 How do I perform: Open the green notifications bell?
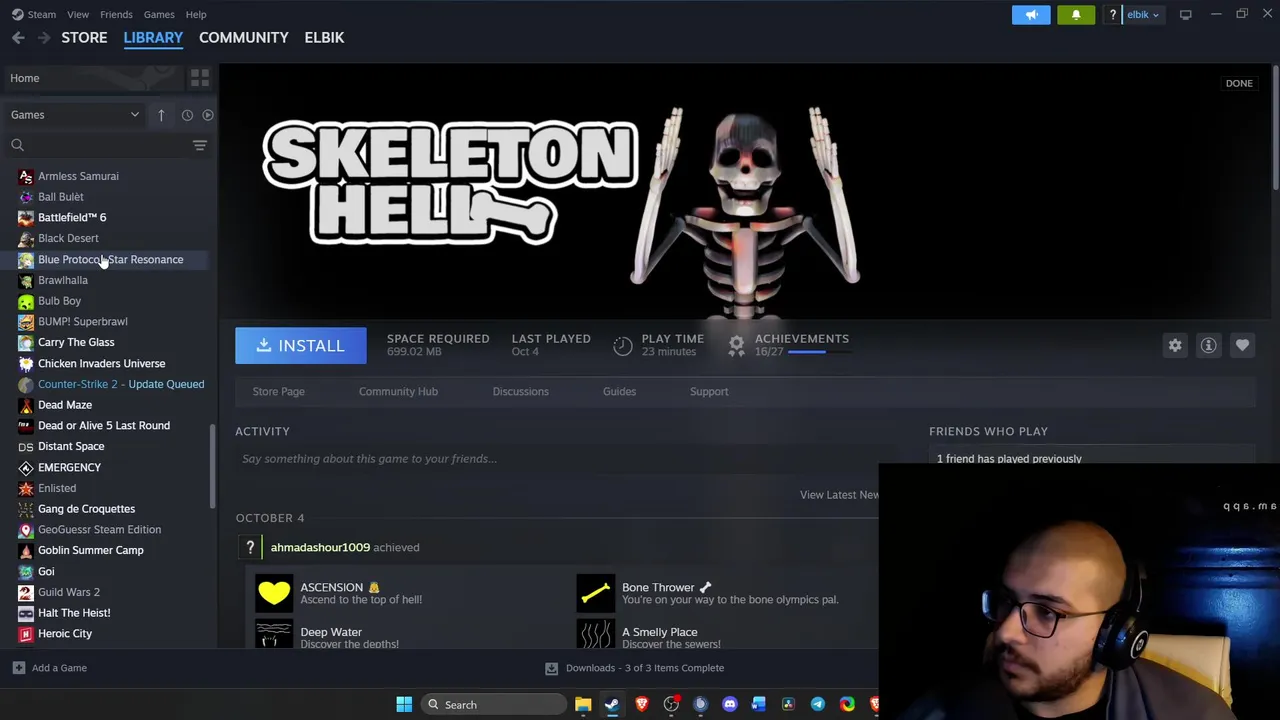click(x=1076, y=15)
